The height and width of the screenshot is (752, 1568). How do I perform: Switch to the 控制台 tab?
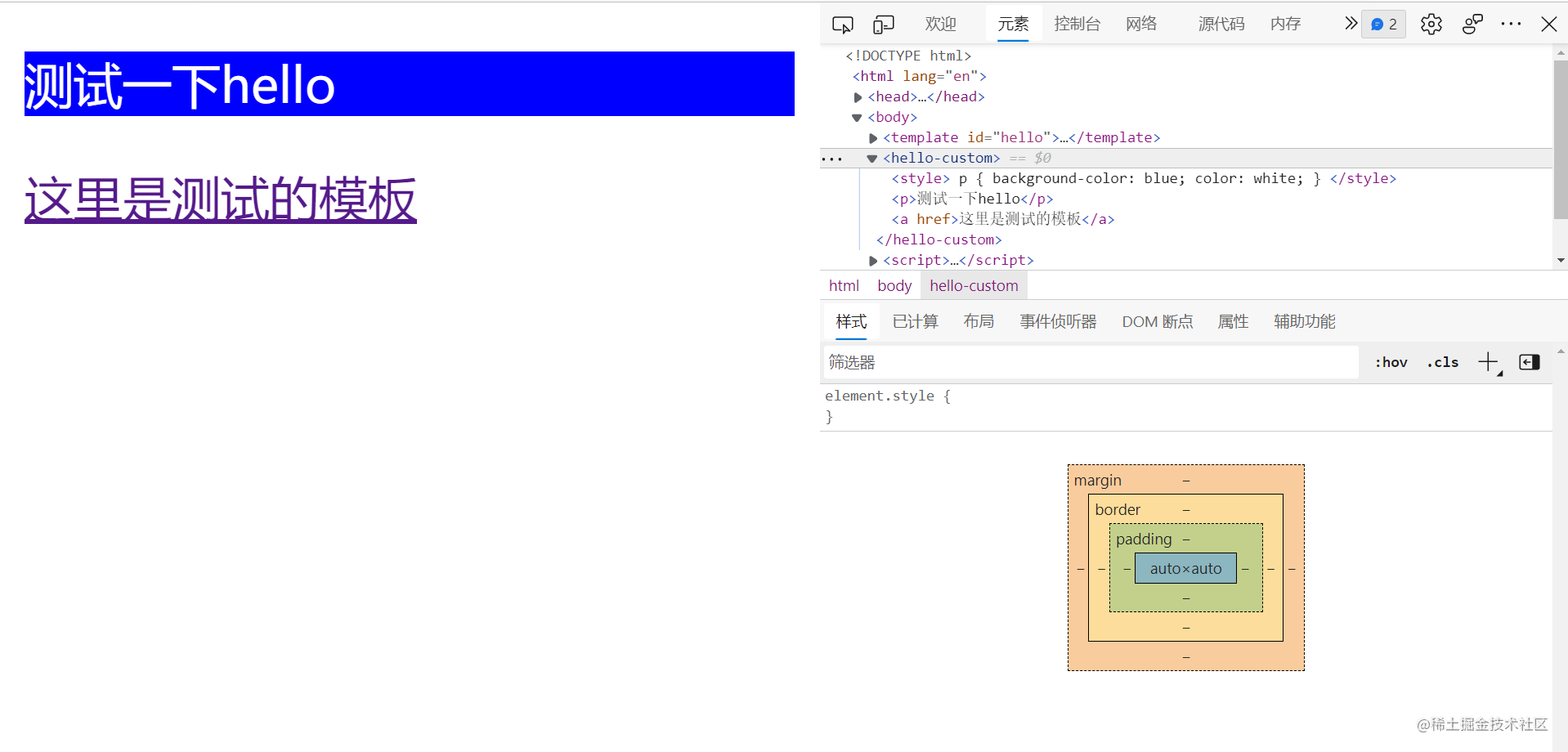(1077, 24)
